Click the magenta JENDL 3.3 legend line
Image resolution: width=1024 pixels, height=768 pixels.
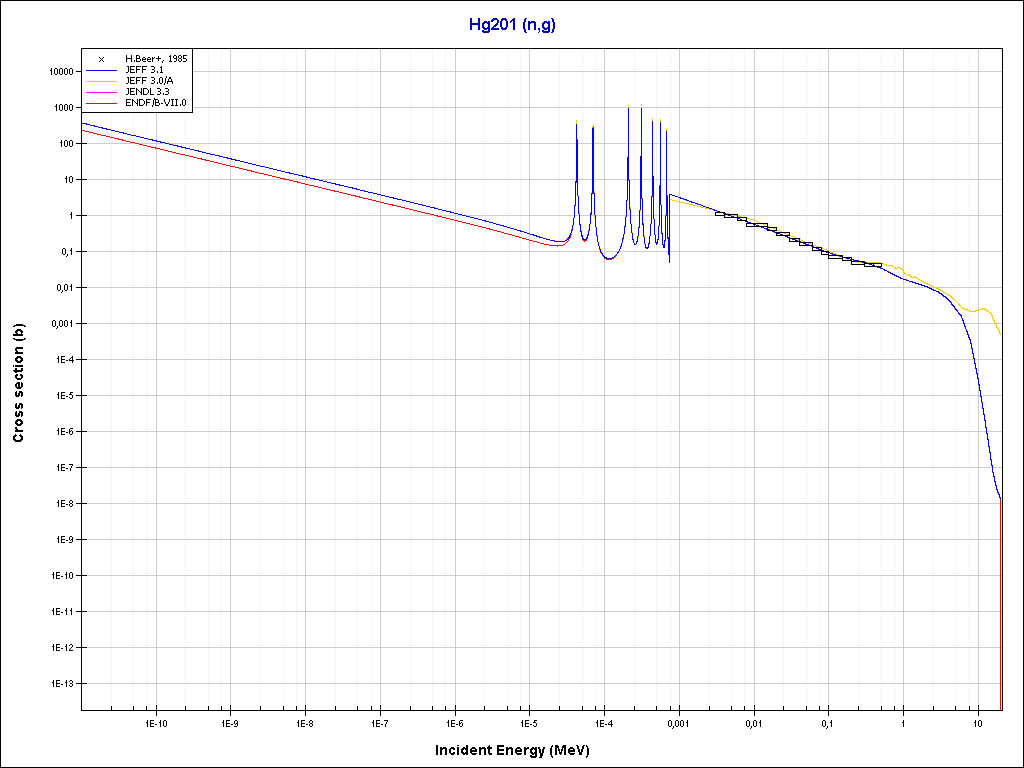(x=101, y=92)
